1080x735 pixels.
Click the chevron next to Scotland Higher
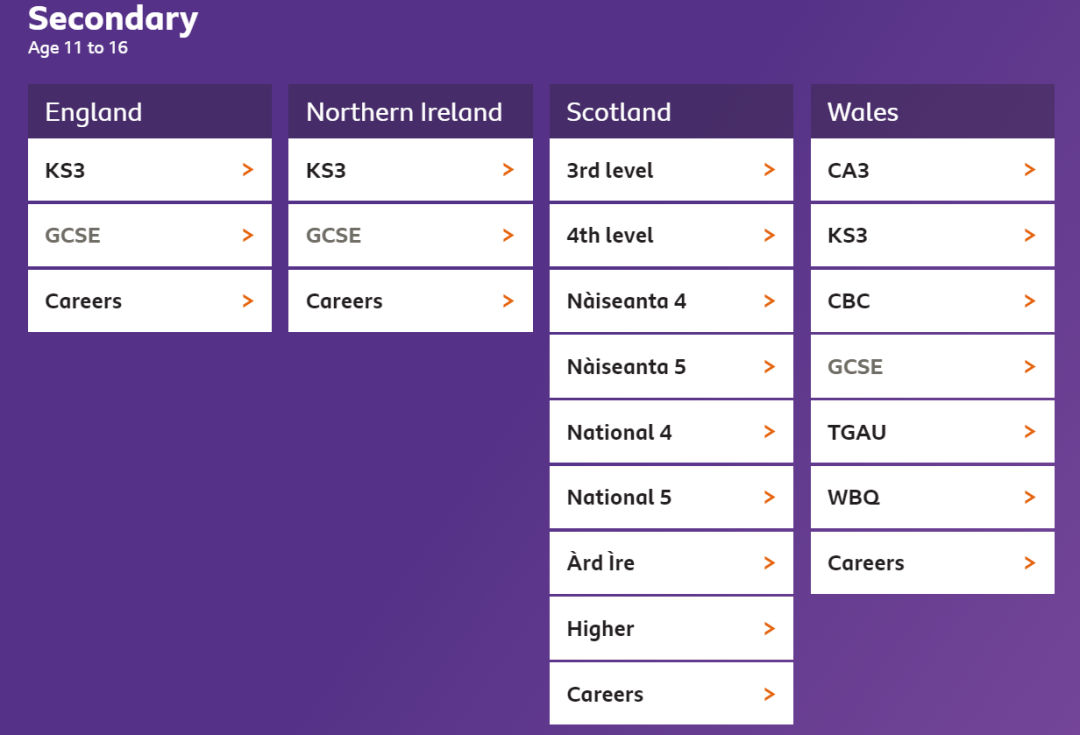point(769,629)
